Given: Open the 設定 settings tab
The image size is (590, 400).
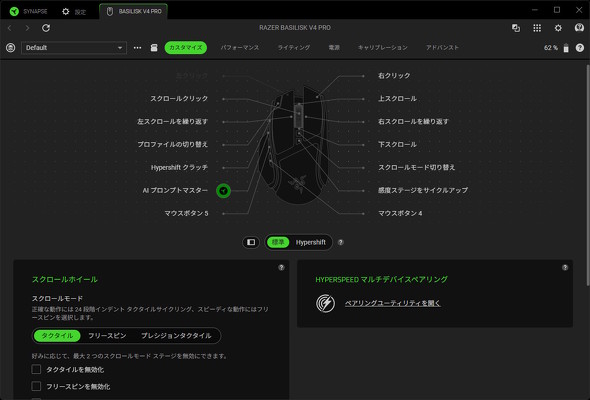Looking at the screenshot, I should click(74, 12).
